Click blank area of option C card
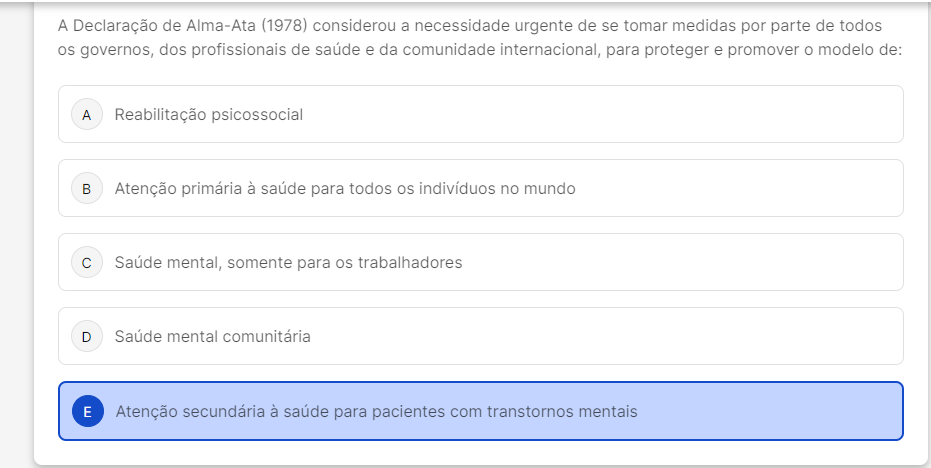 click(700, 263)
